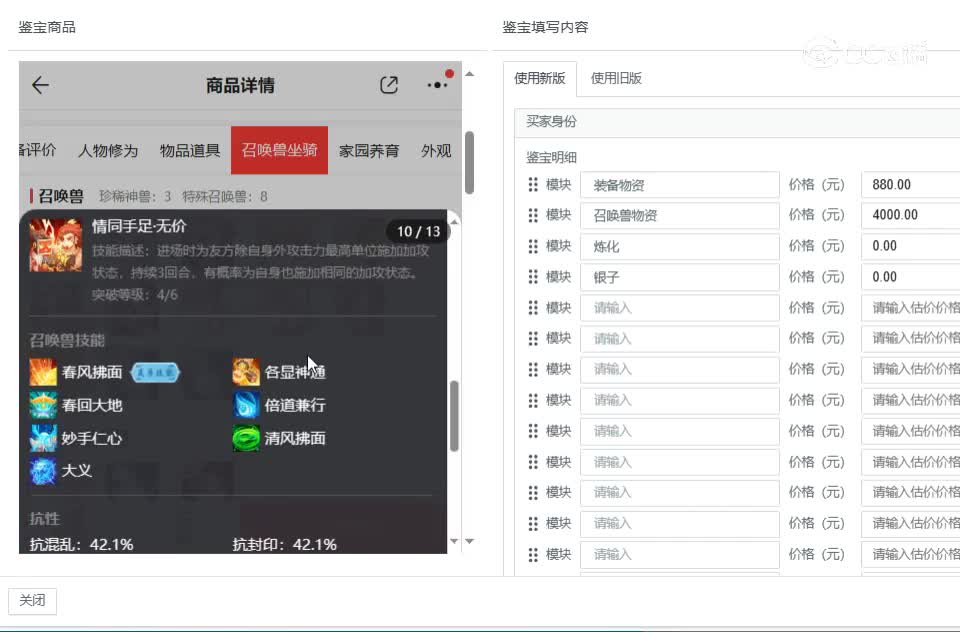Click the 关闭 button
The height and width of the screenshot is (632, 960).
pos(33,600)
